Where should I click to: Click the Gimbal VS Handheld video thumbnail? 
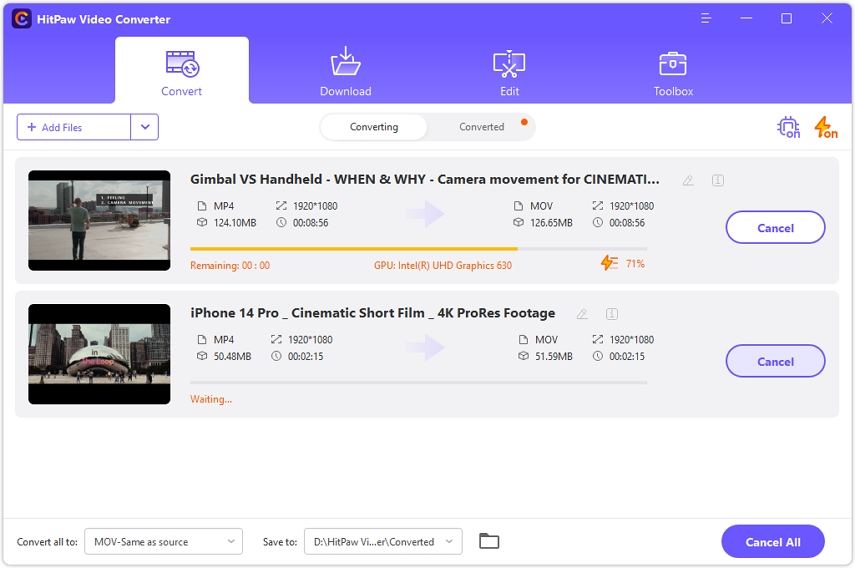click(99, 220)
